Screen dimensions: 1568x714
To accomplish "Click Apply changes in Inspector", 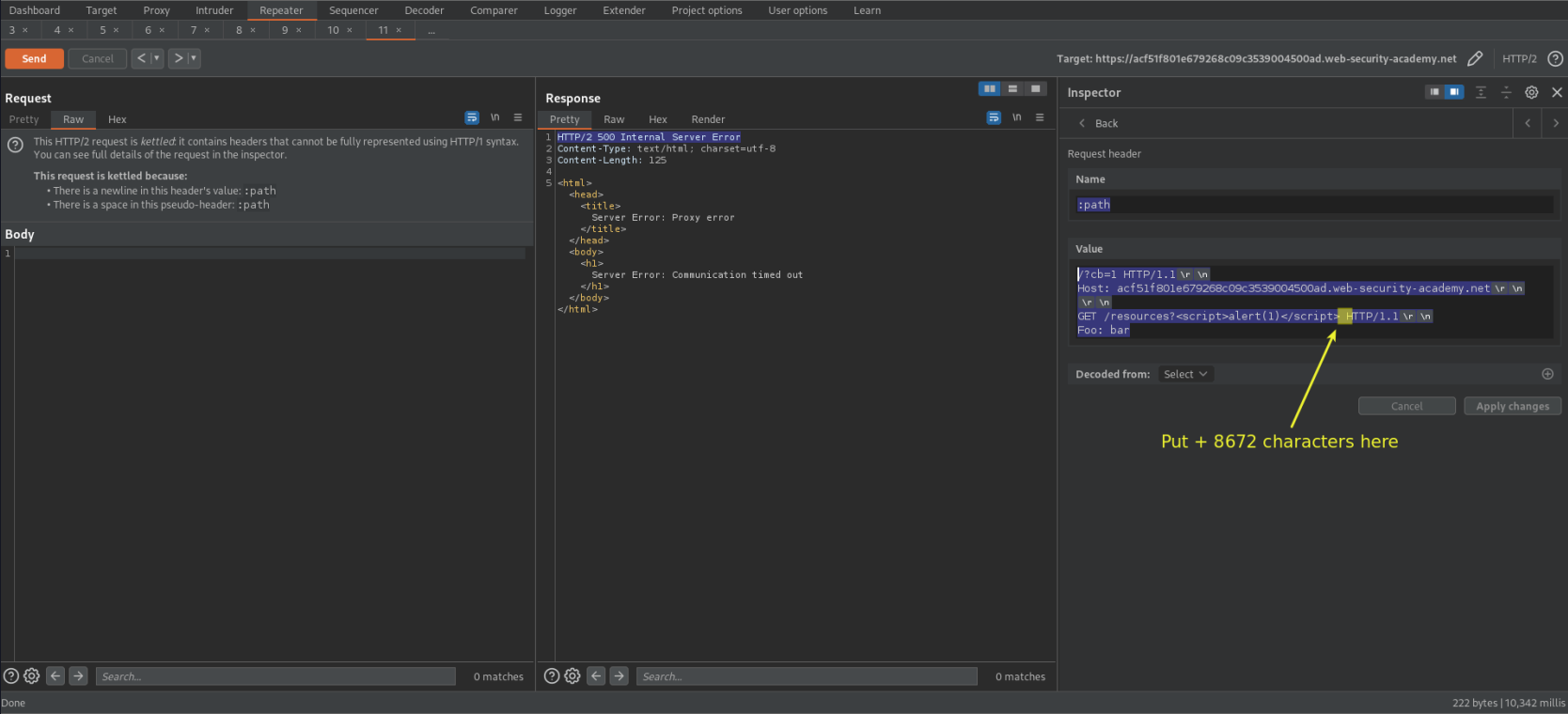I will [1513, 406].
